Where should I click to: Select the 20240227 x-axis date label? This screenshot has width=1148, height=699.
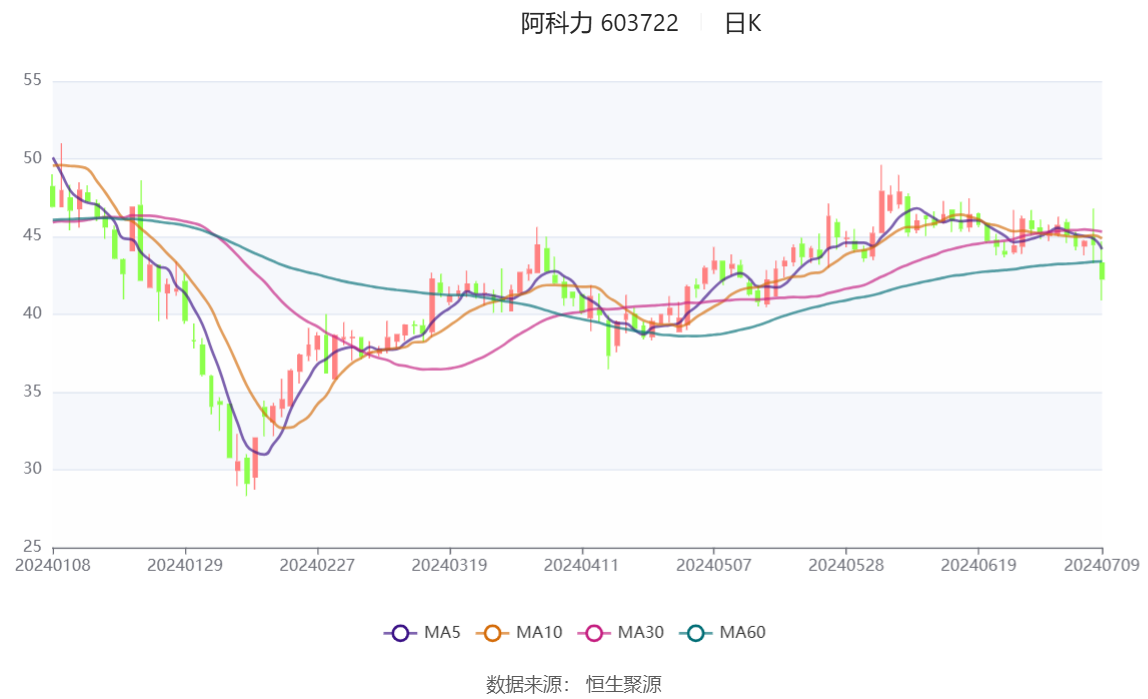pyautogui.click(x=317, y=566)
